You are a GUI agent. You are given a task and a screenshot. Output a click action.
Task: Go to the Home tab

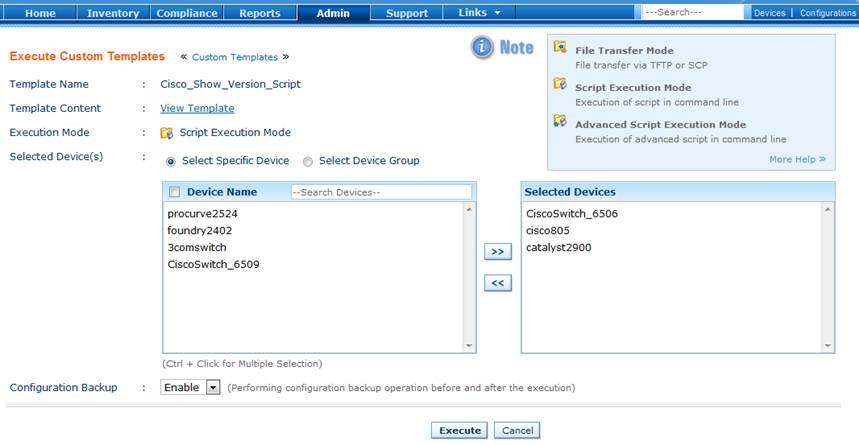point(40,13)
